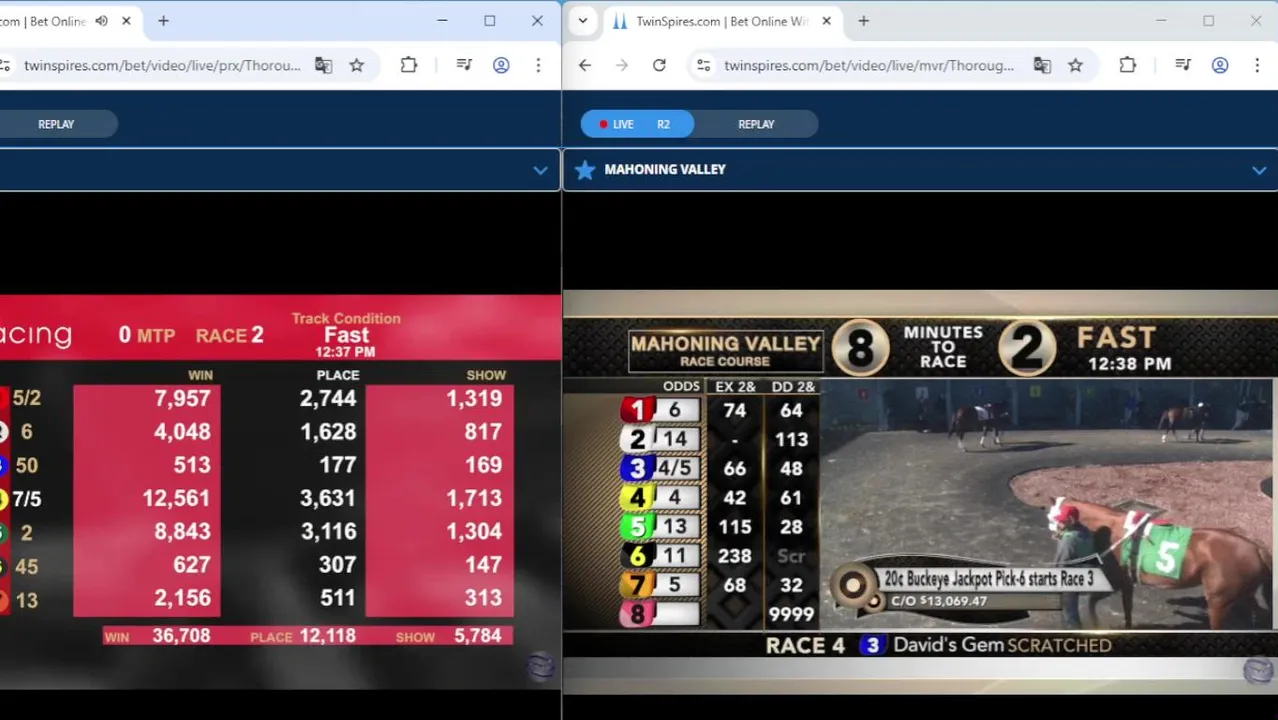This screenshot has width=1278, height=720.
Task: Open extensions puzzle icon in right window
Action: 1128,65
